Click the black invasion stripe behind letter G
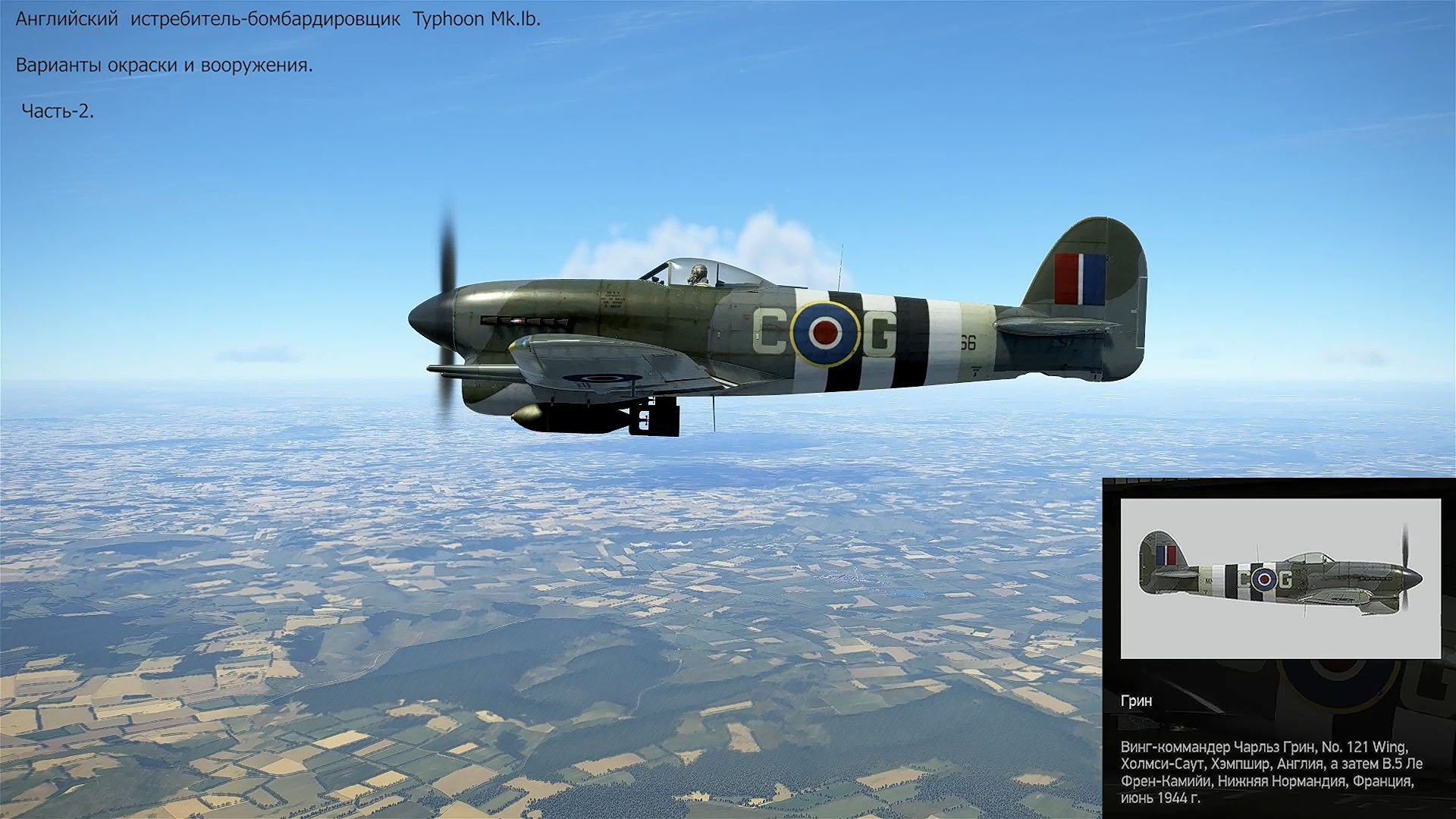Viewport: 1456px width, 819px height. (x=911, y=341)
